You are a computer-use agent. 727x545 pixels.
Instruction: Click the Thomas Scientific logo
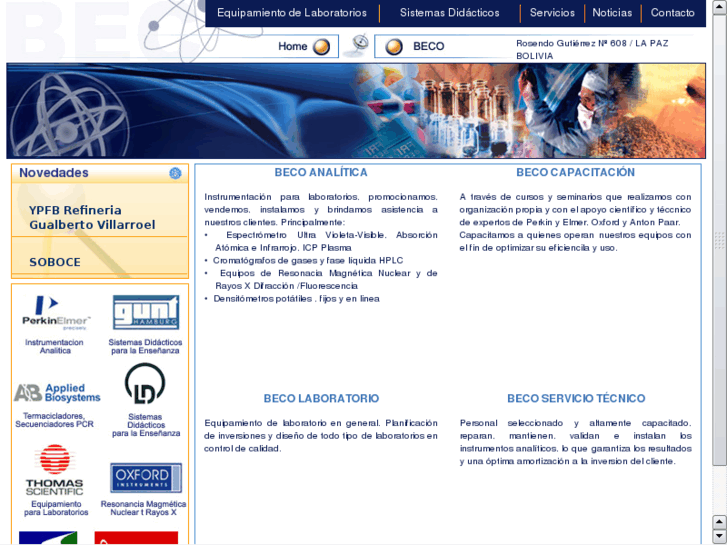[x=54, y=469]
